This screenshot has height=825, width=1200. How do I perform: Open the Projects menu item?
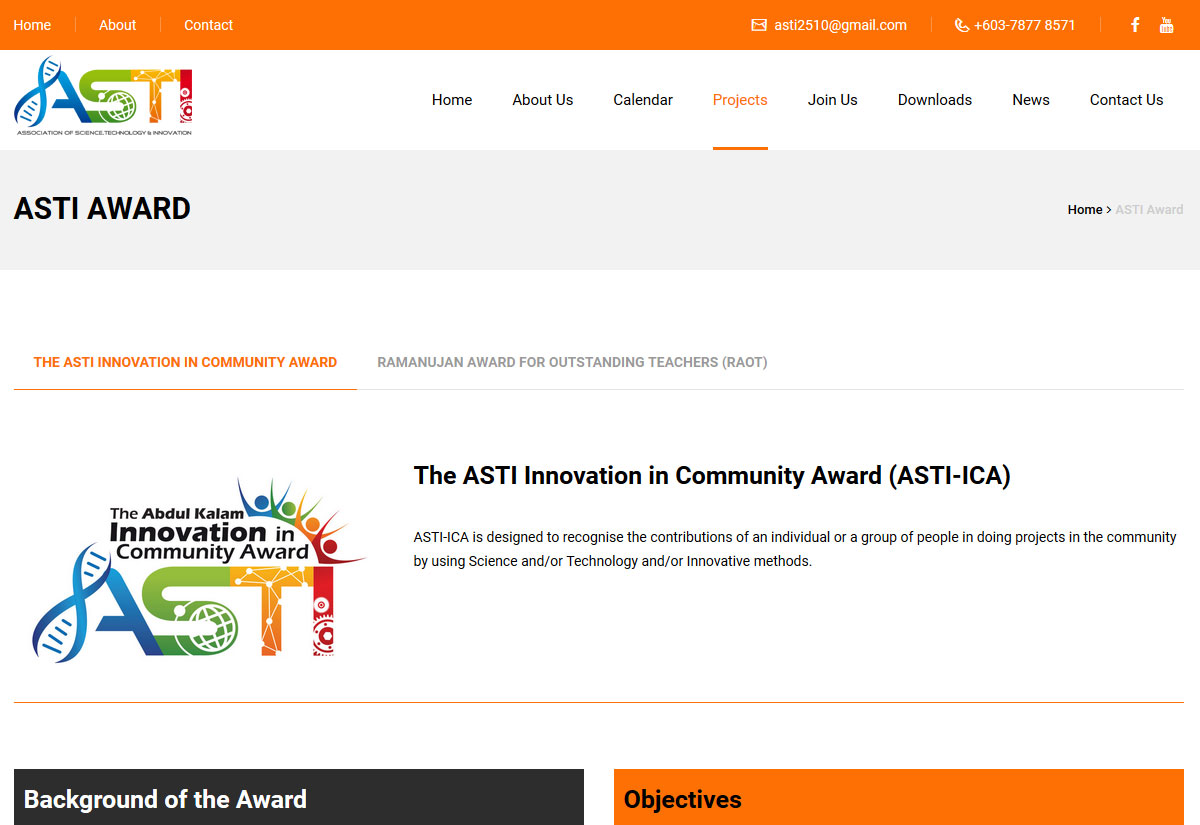[x=740, y=100]
